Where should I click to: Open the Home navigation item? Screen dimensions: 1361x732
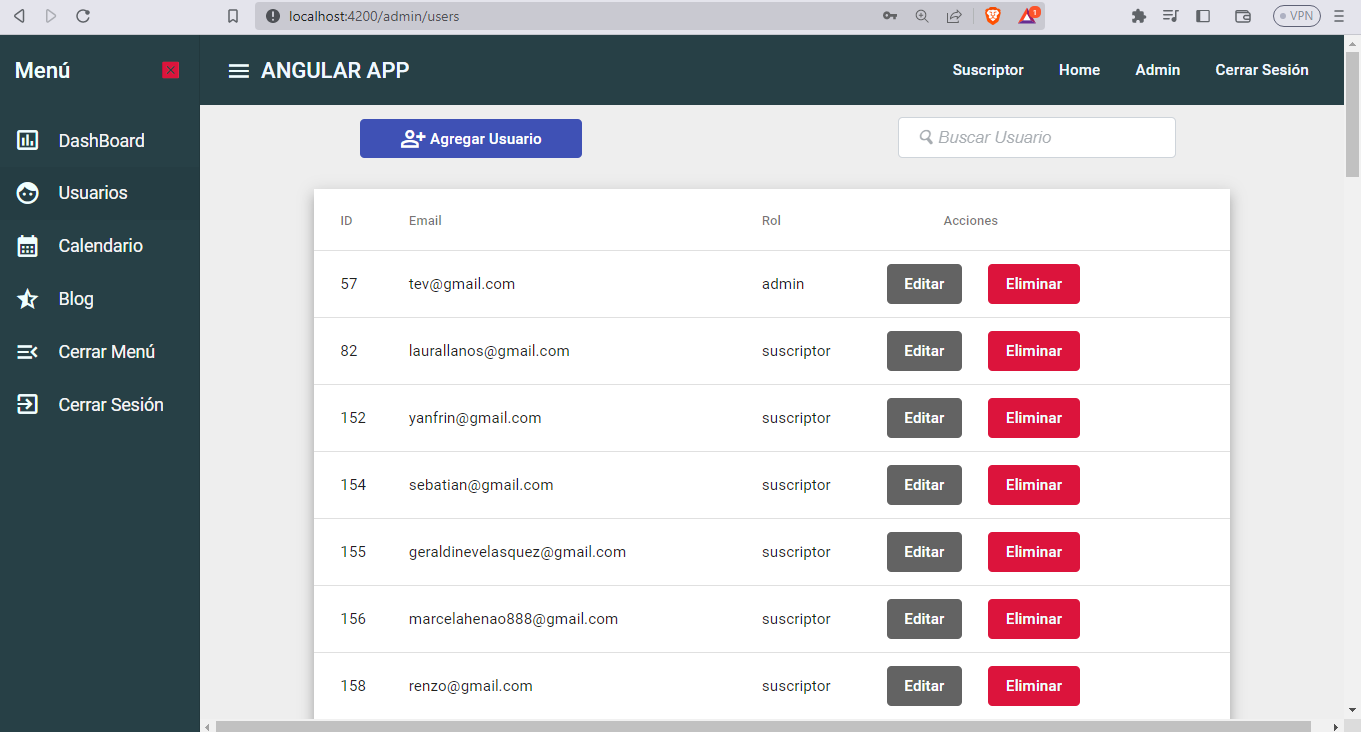pos(1079,70)
